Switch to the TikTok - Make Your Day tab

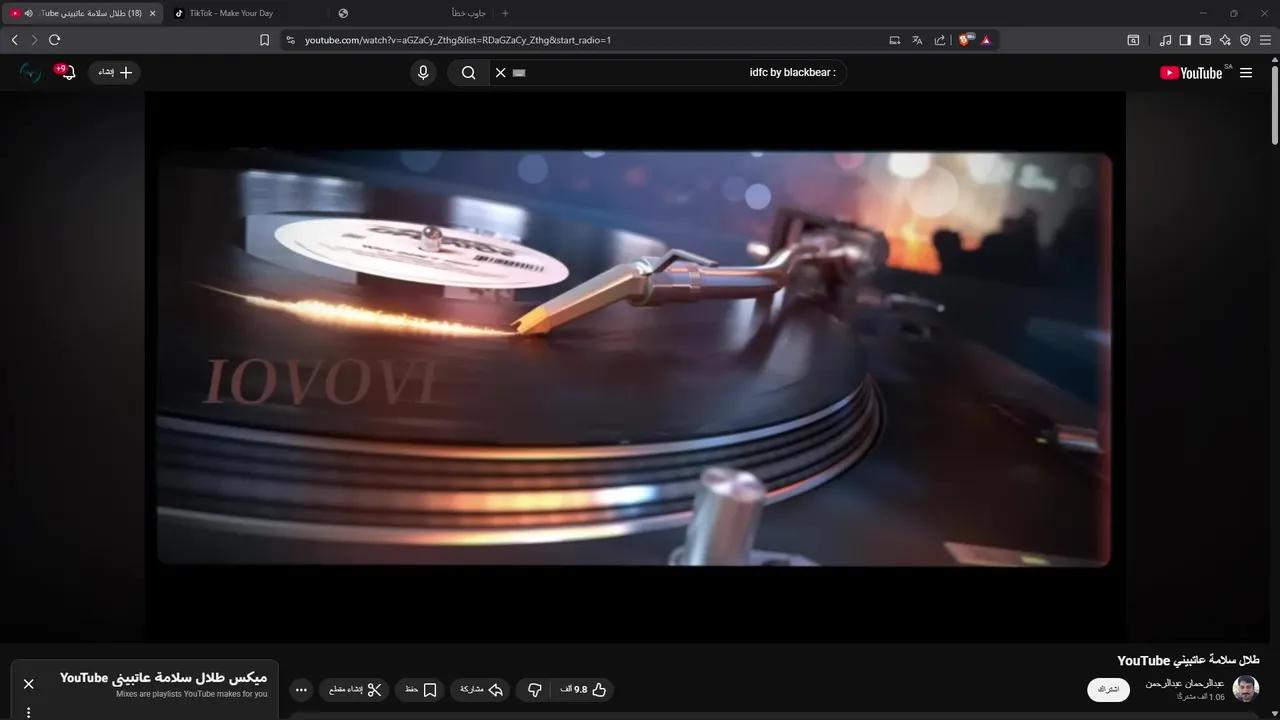pyautogui.click(x=245, y=13)
